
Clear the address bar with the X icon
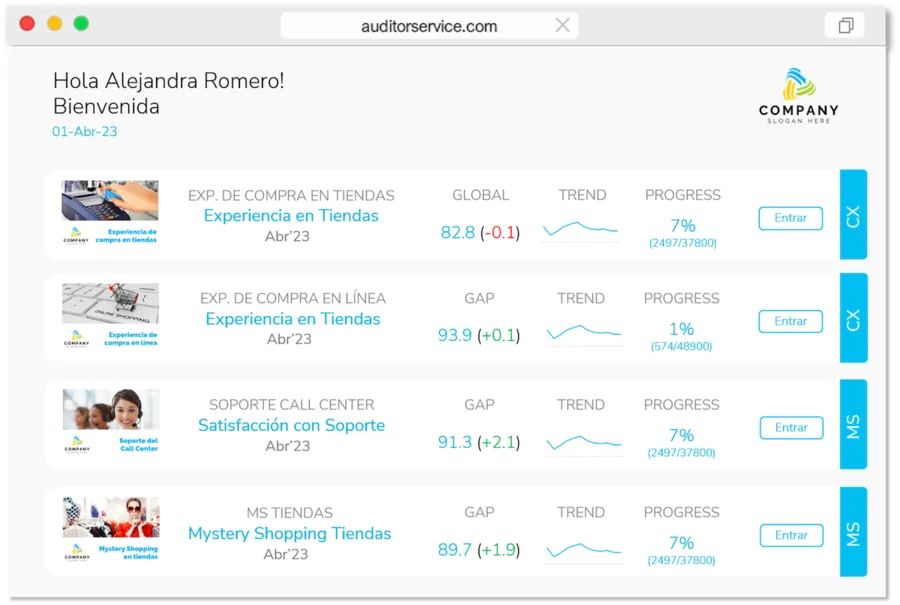pos(562,25)
